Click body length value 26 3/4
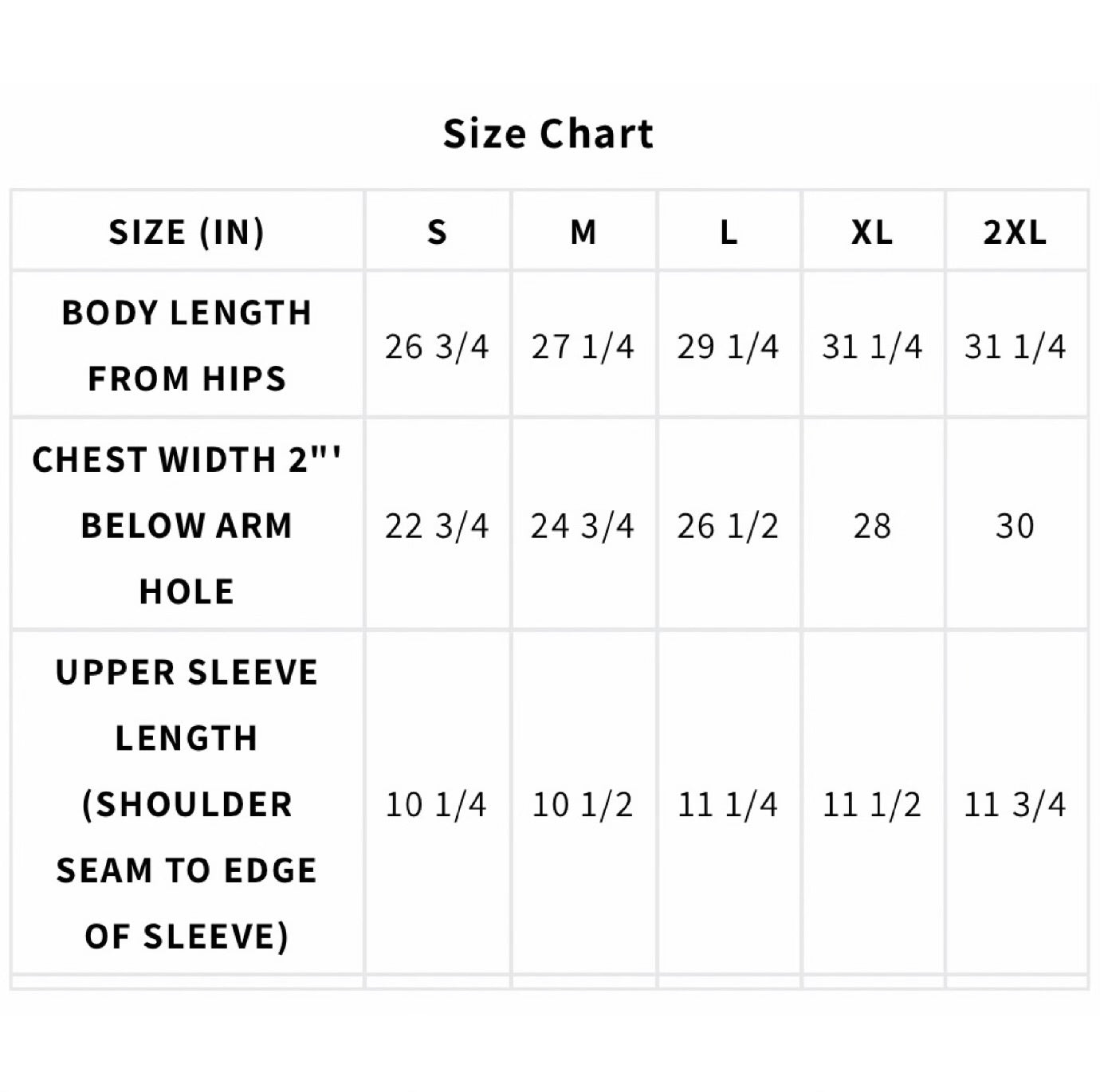The width and height of the screenshot is (1100, 1092). pos(437,347)
